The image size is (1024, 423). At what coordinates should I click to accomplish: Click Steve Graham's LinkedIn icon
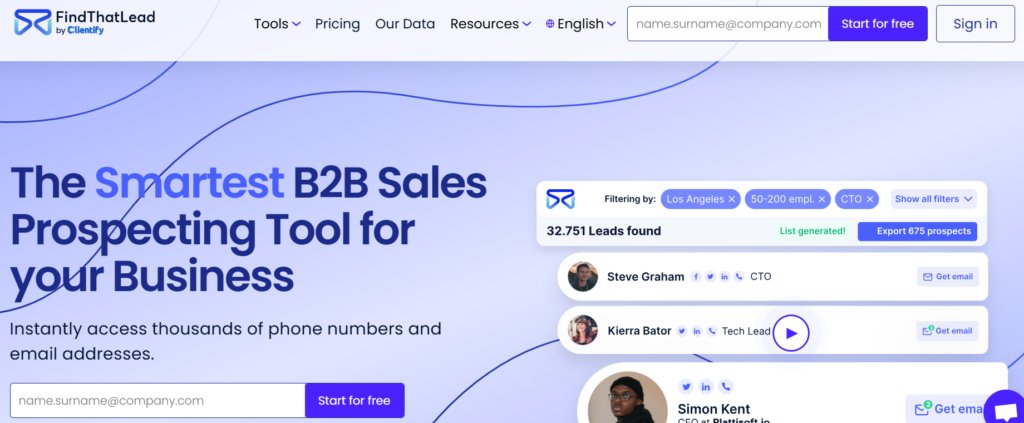click(x=724, y=277)
